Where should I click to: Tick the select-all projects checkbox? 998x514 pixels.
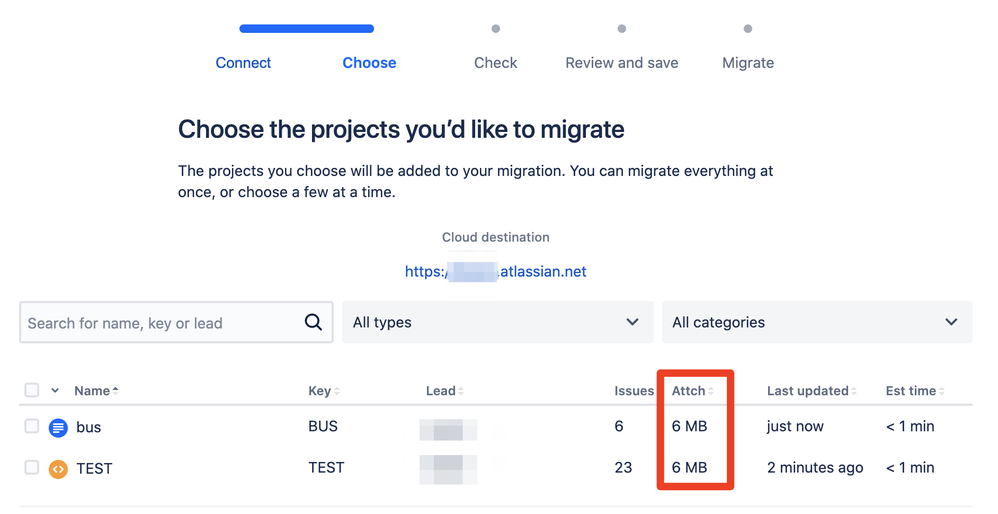(32, 390)
